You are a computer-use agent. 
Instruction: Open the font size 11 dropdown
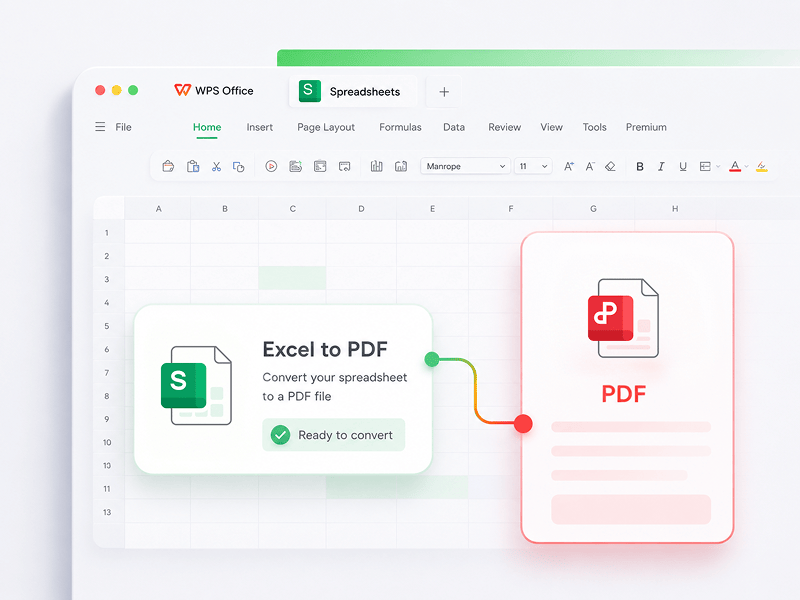[533, 166]
